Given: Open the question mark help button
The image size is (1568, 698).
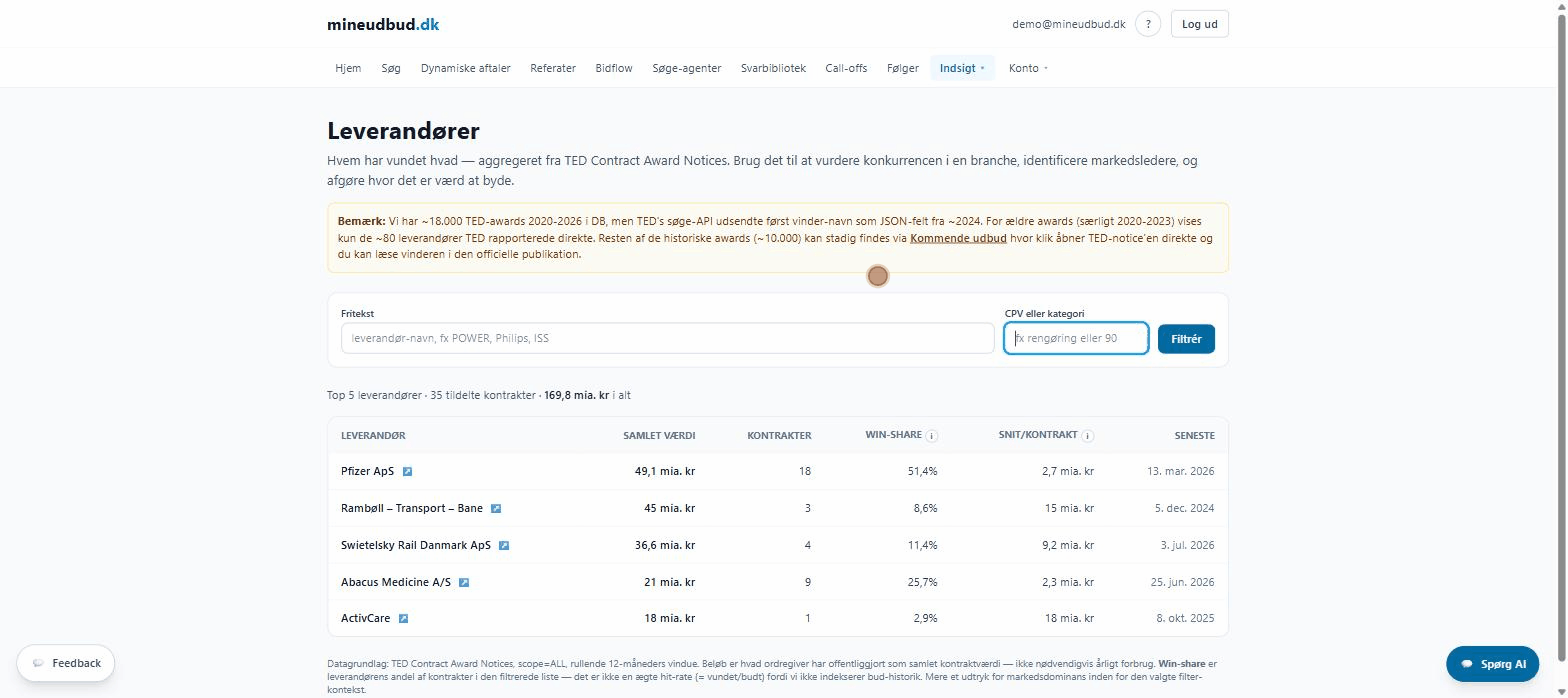Looking at the screenshot, I should (1148, 24).
